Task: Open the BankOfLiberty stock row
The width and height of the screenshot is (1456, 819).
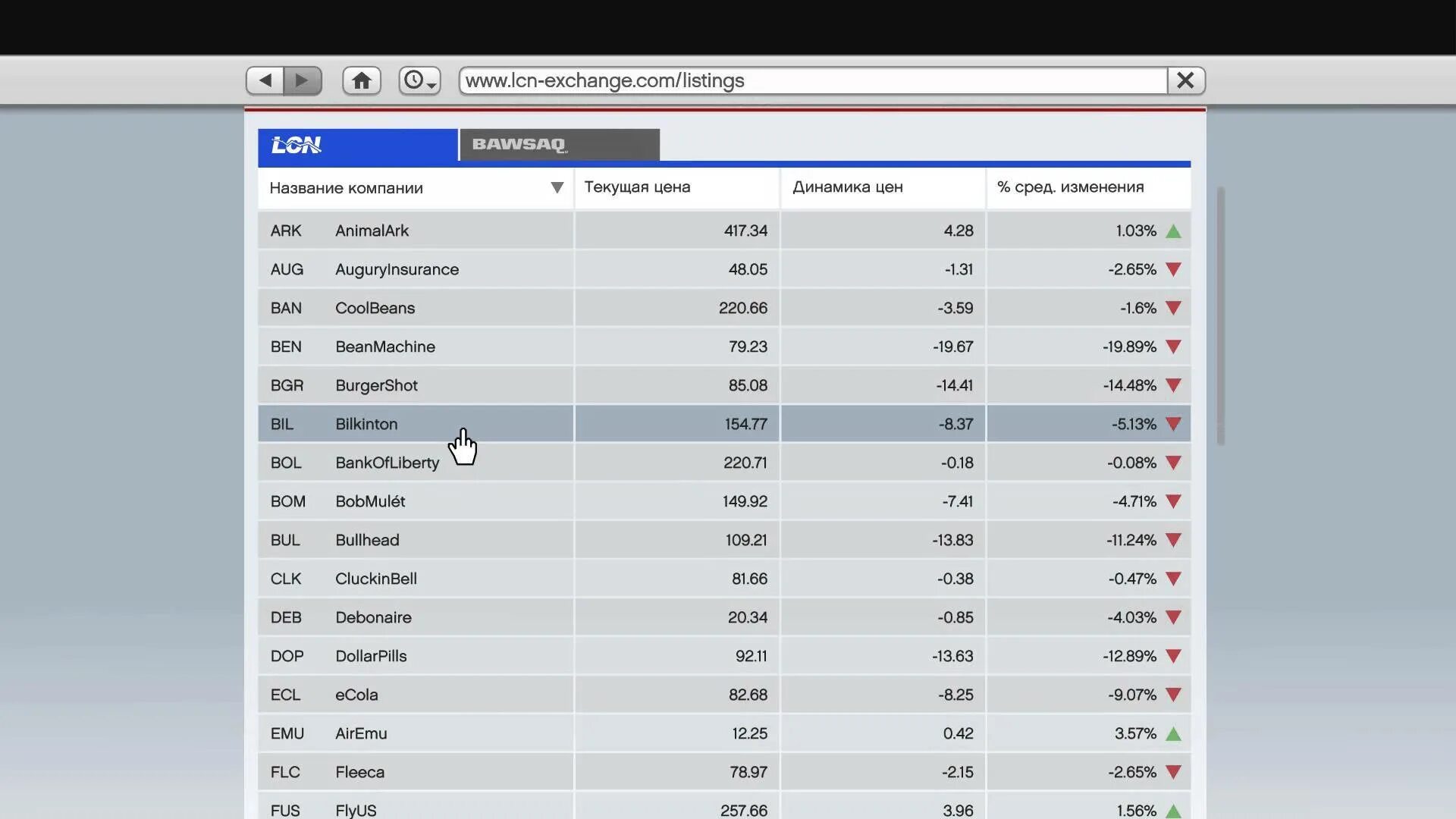Action: tap(387, 463)
